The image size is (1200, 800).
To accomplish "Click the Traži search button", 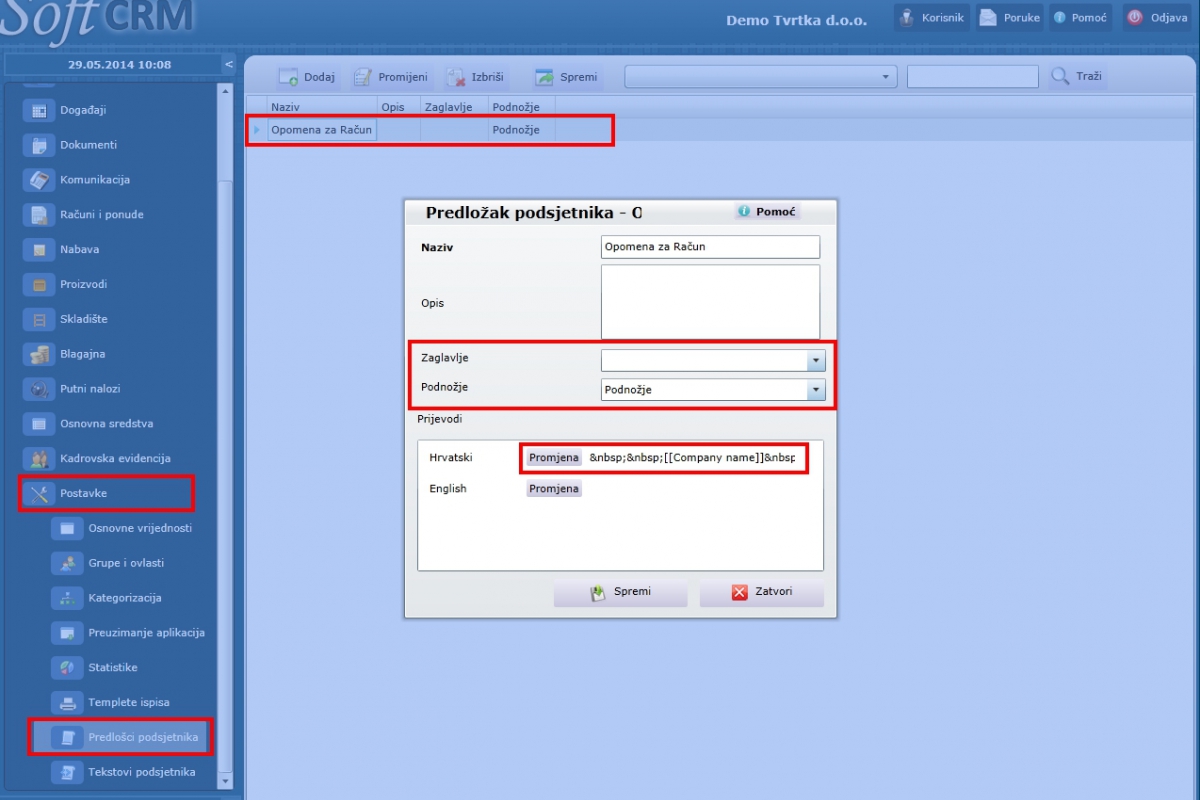I will [1078, 77].
